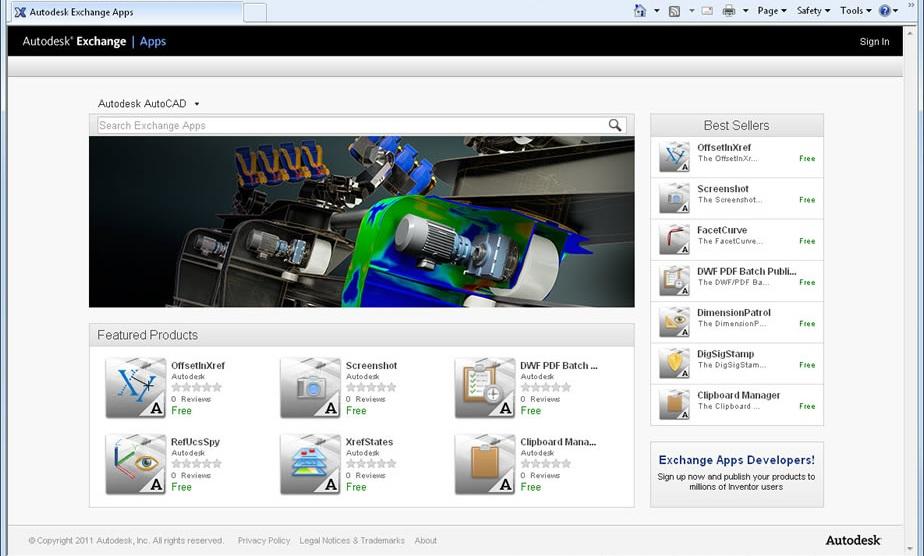Viewport: 924px width, 556px height.
Task: Open the Page menu
Action: pyautogui.click(x=772, y=11)
